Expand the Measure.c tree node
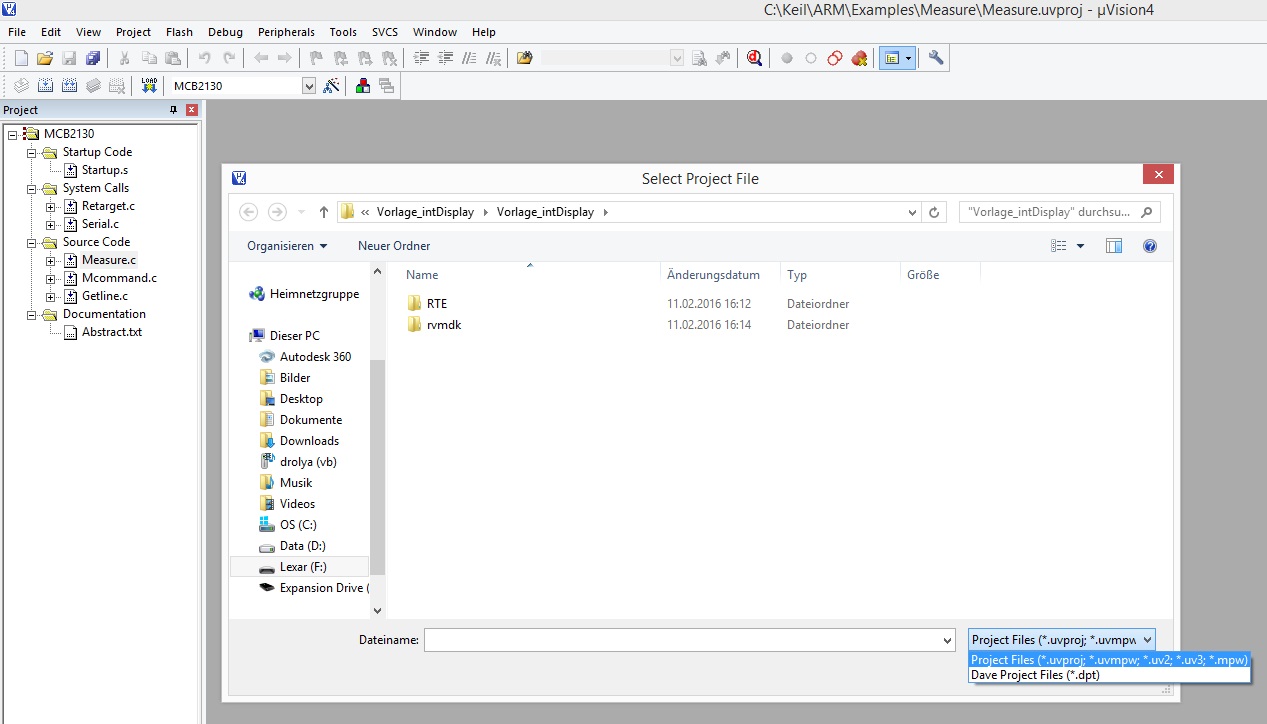The image size is (1267, 724). 50,260
